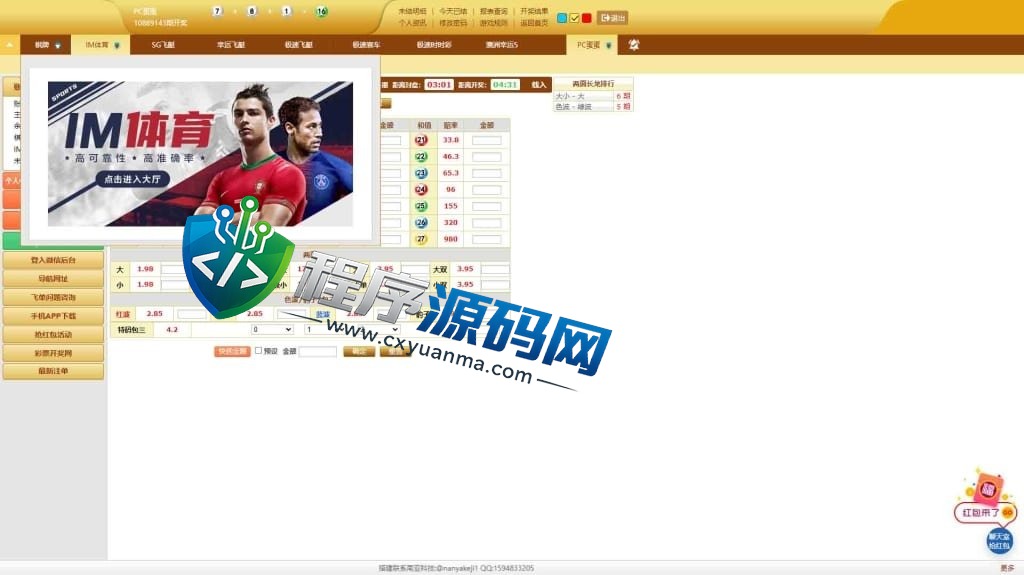Click amount field for sum value 27
Viewport: 1024px width, 575px height.
487,239
